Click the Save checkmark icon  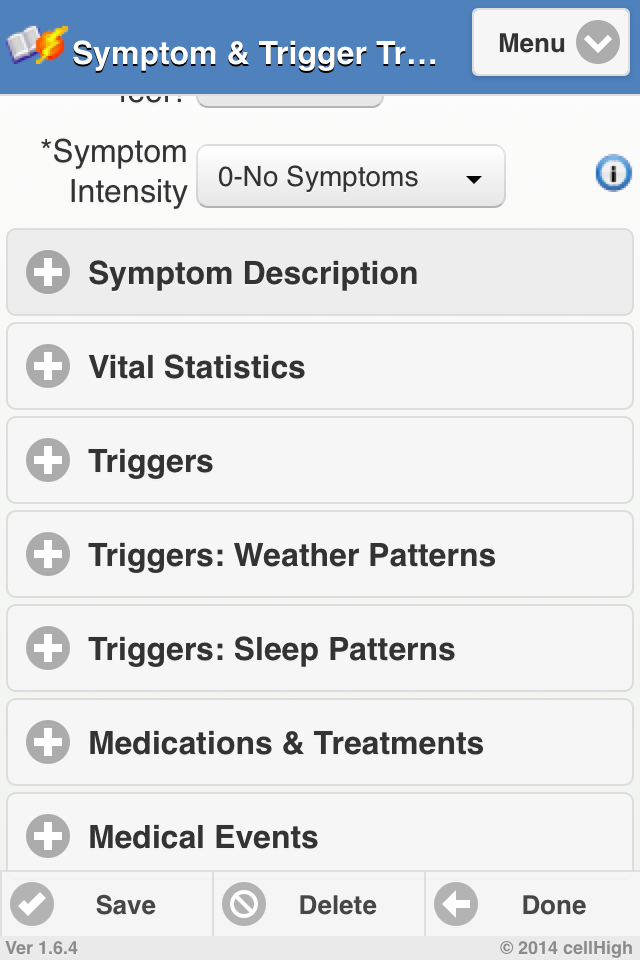pyautogui.click(x=31, y=905)
